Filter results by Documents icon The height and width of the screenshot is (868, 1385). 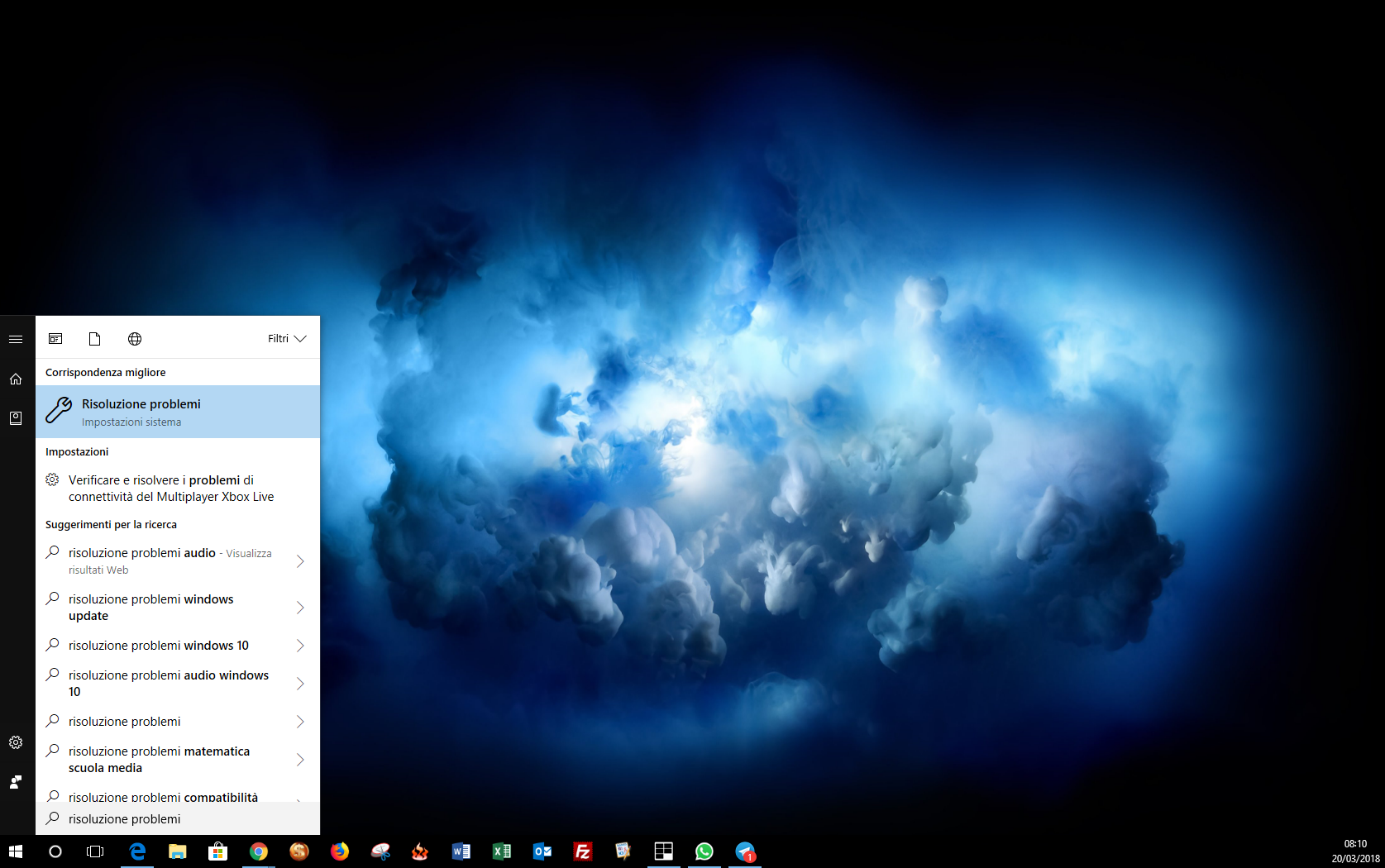click(x=95, y=339)
